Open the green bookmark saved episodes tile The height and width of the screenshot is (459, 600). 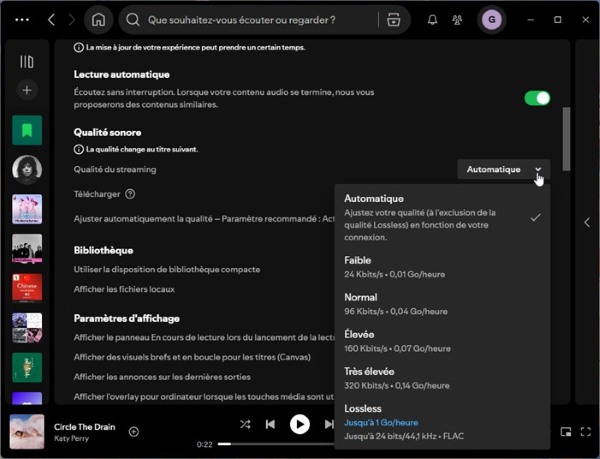pyautogui.click(x=27, y=130)
